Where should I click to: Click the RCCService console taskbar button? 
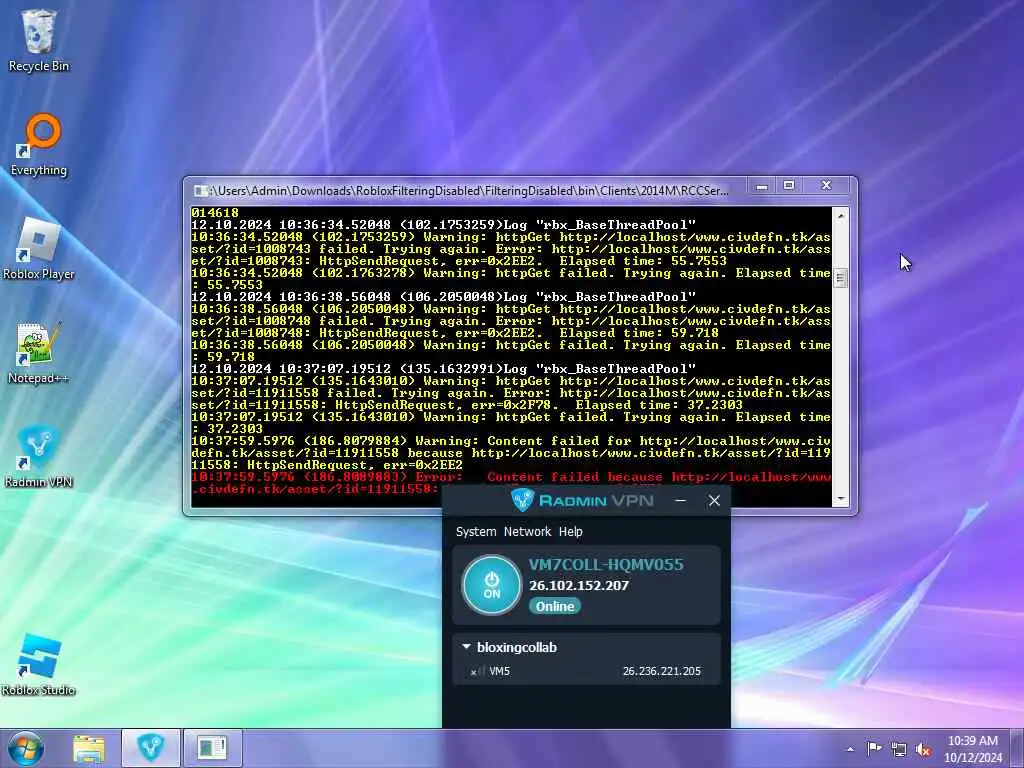coord(212,748)
